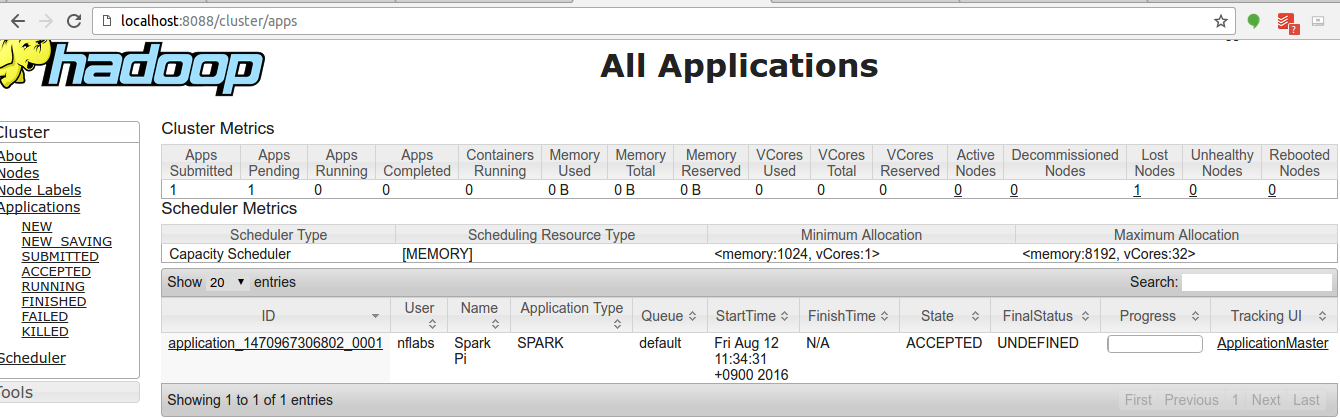Open the ApplicationMaster tracking link
Viewport: 1340px width, 418px height.
pos(1272,343)
